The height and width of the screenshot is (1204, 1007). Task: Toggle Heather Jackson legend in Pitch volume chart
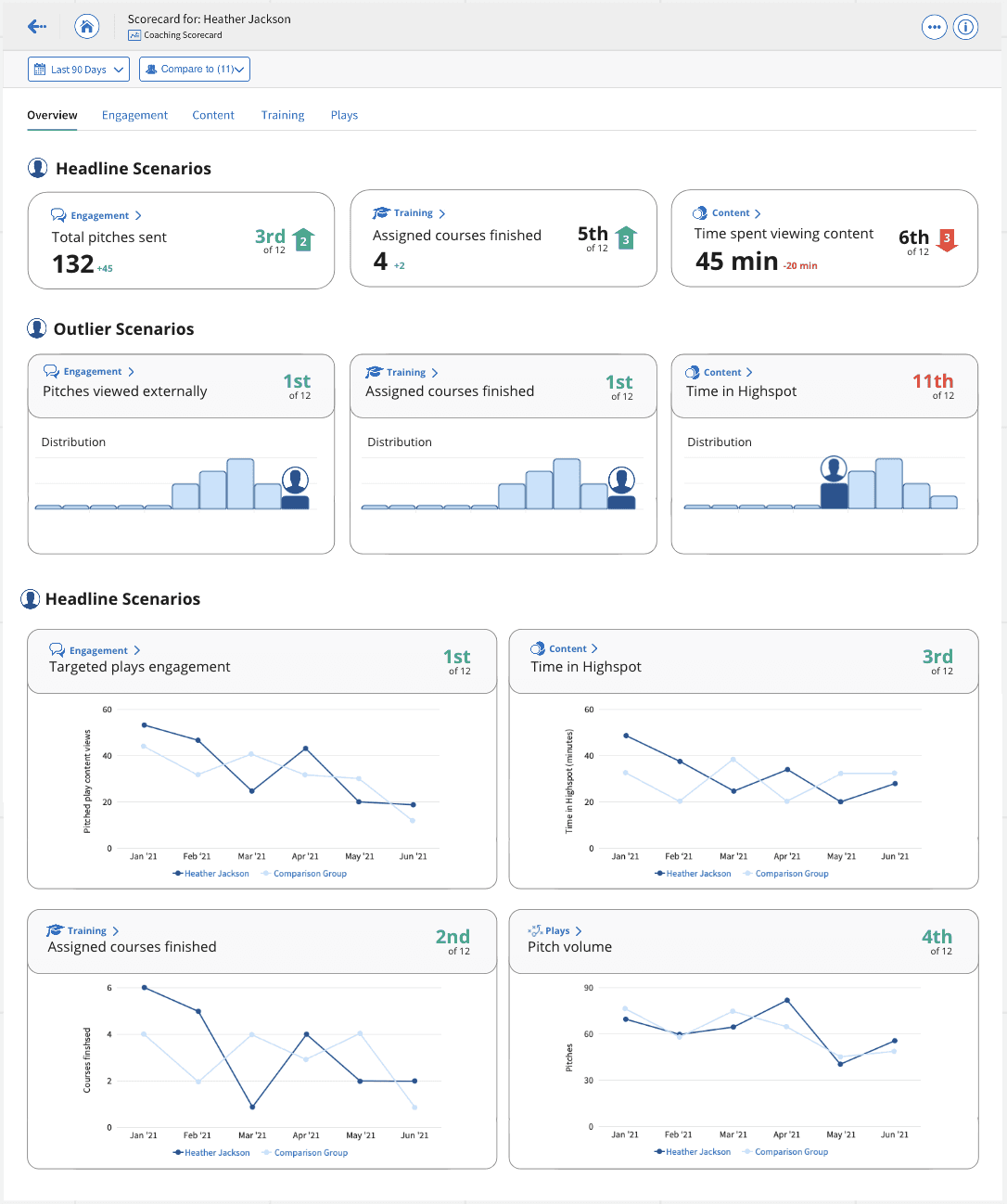point(693,1152)
